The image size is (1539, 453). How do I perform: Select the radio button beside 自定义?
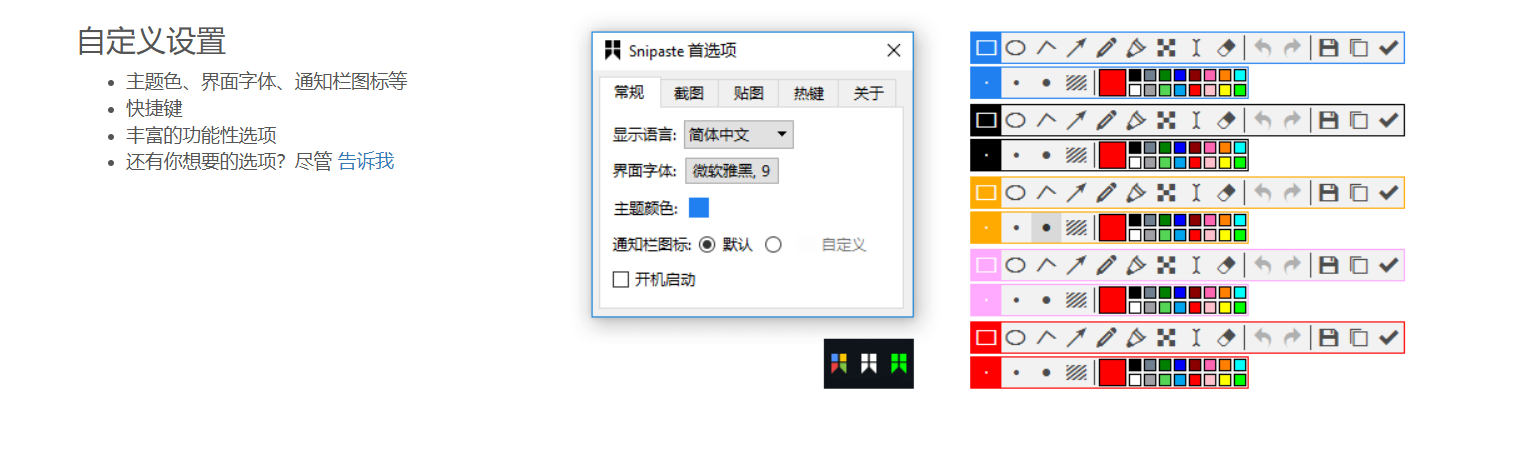[773, 245]
